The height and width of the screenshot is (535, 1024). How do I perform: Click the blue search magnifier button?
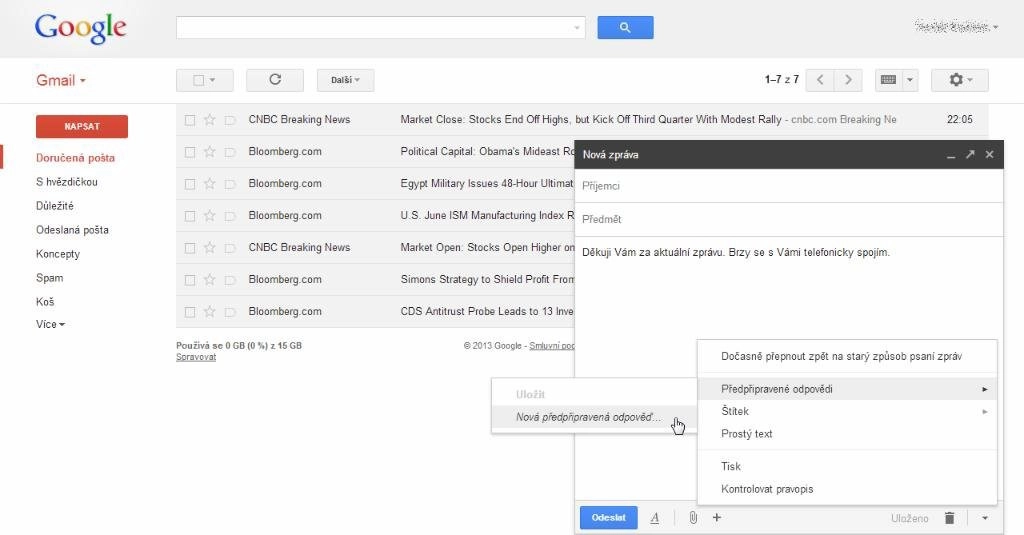[625, 27]
